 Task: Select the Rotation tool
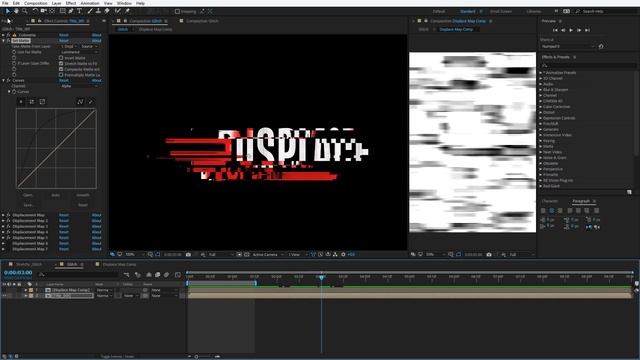[35, 11]
